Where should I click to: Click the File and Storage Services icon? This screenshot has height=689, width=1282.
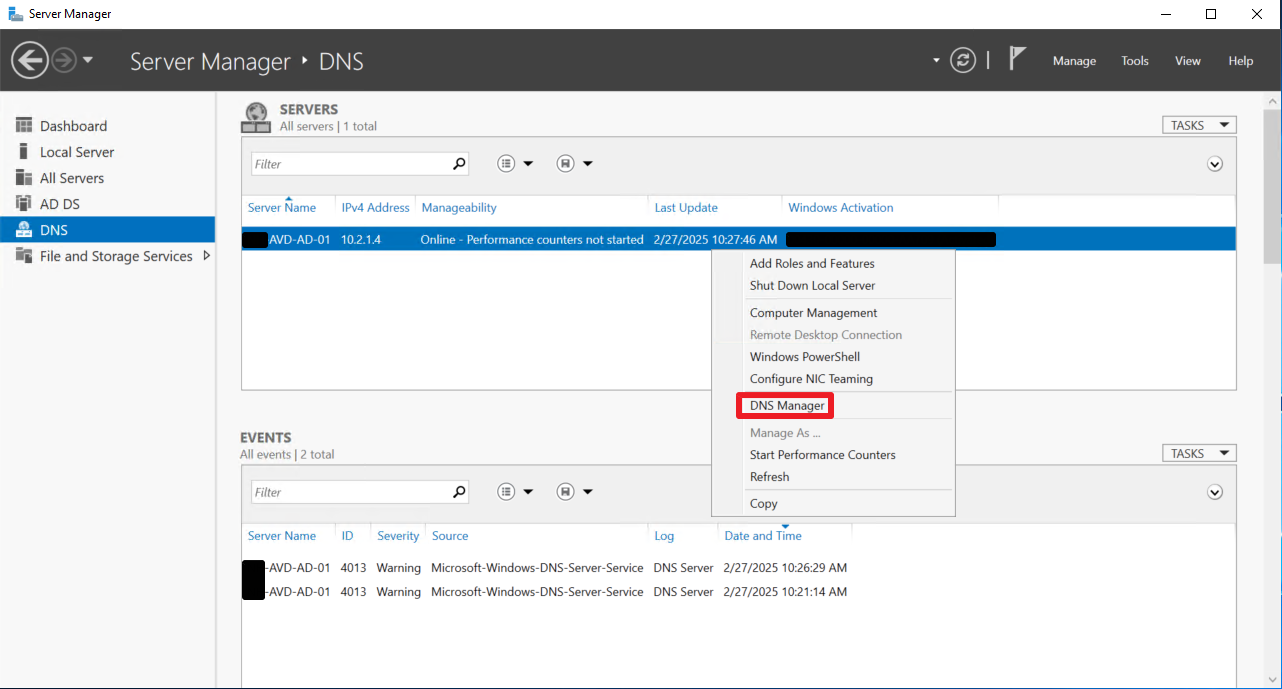[24, 255]
